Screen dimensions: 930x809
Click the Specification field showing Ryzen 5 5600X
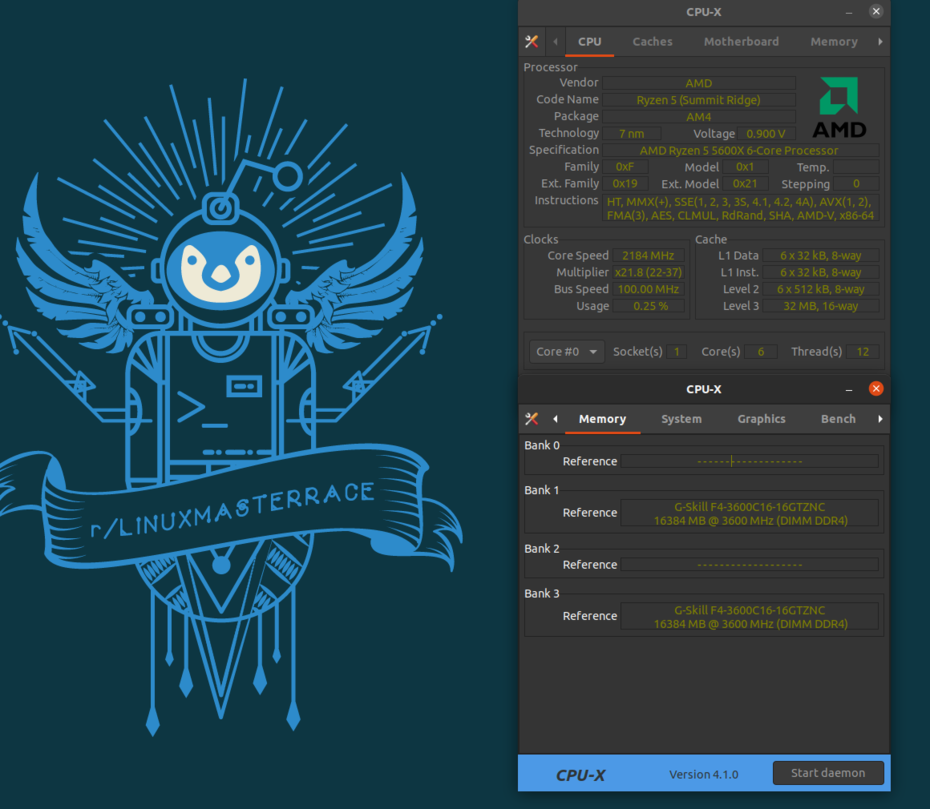[x=740, y=150]
